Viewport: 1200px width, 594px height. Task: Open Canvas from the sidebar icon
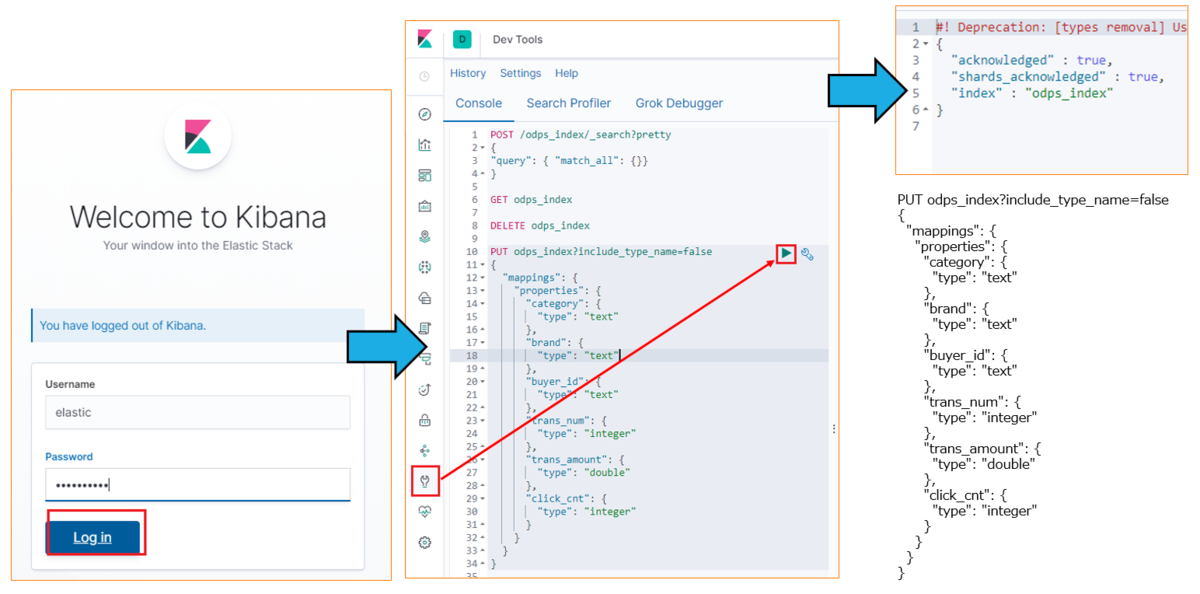425,206
